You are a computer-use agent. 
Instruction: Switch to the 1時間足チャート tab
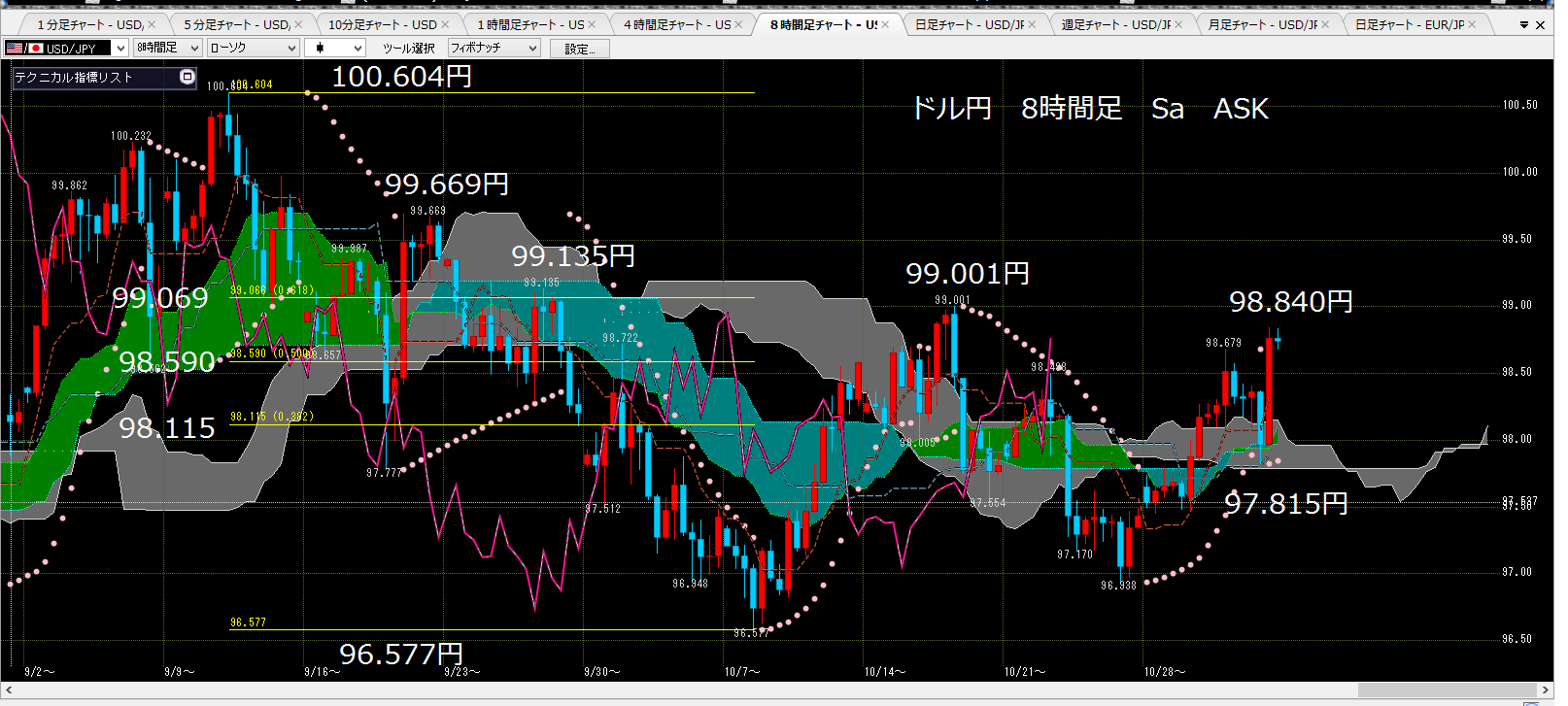[x=529, y=25]
